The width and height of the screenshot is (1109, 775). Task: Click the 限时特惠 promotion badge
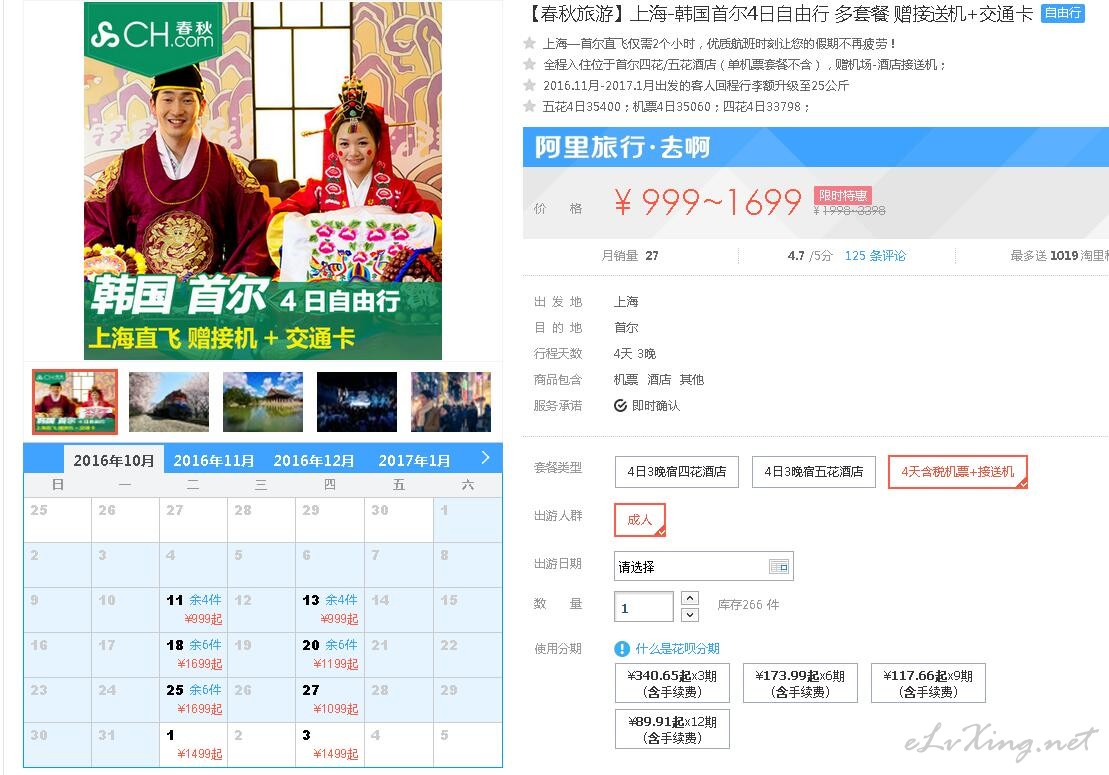[842, 195]
